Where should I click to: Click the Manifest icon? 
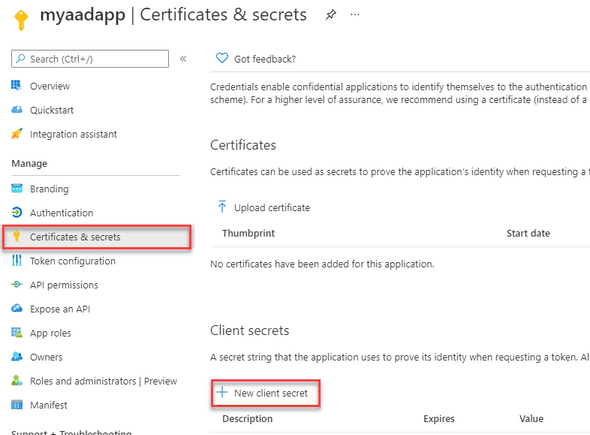click(17, 405)
